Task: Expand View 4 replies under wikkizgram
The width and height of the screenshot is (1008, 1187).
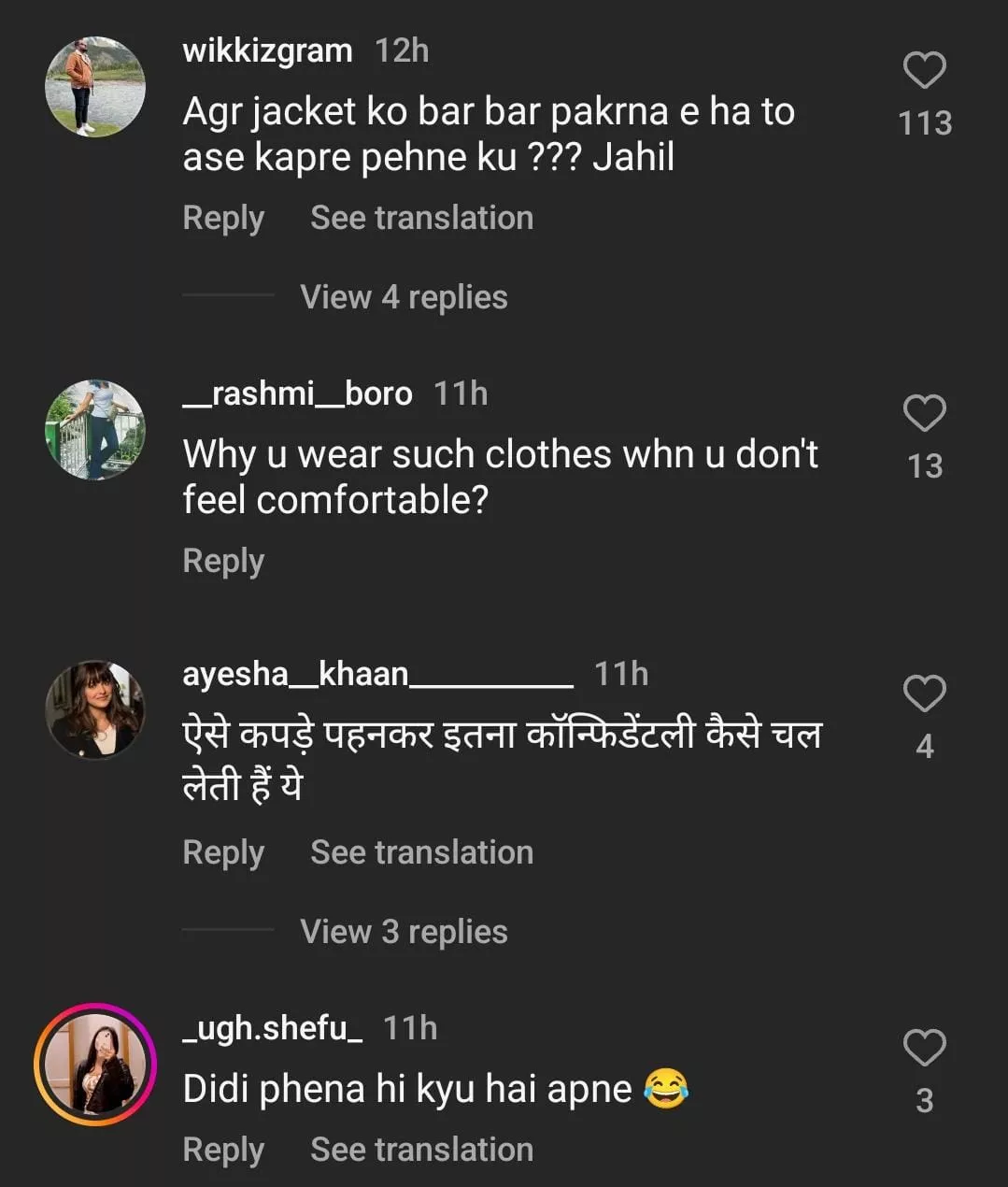Action: coord(404,297)
